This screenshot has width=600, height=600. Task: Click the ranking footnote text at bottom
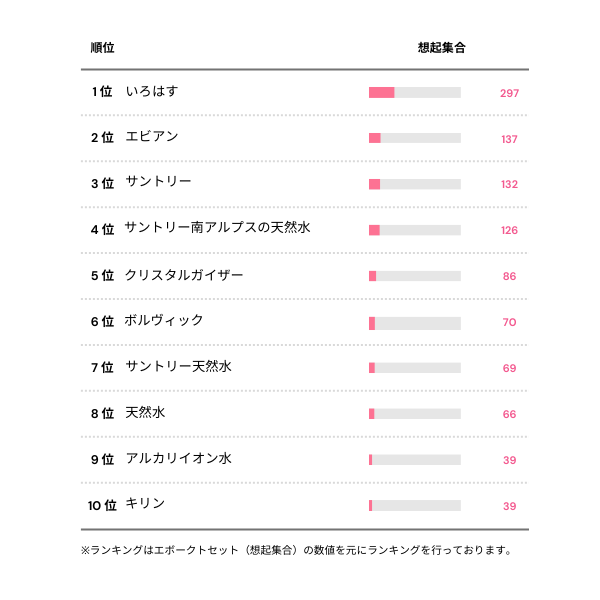[296, 550]
